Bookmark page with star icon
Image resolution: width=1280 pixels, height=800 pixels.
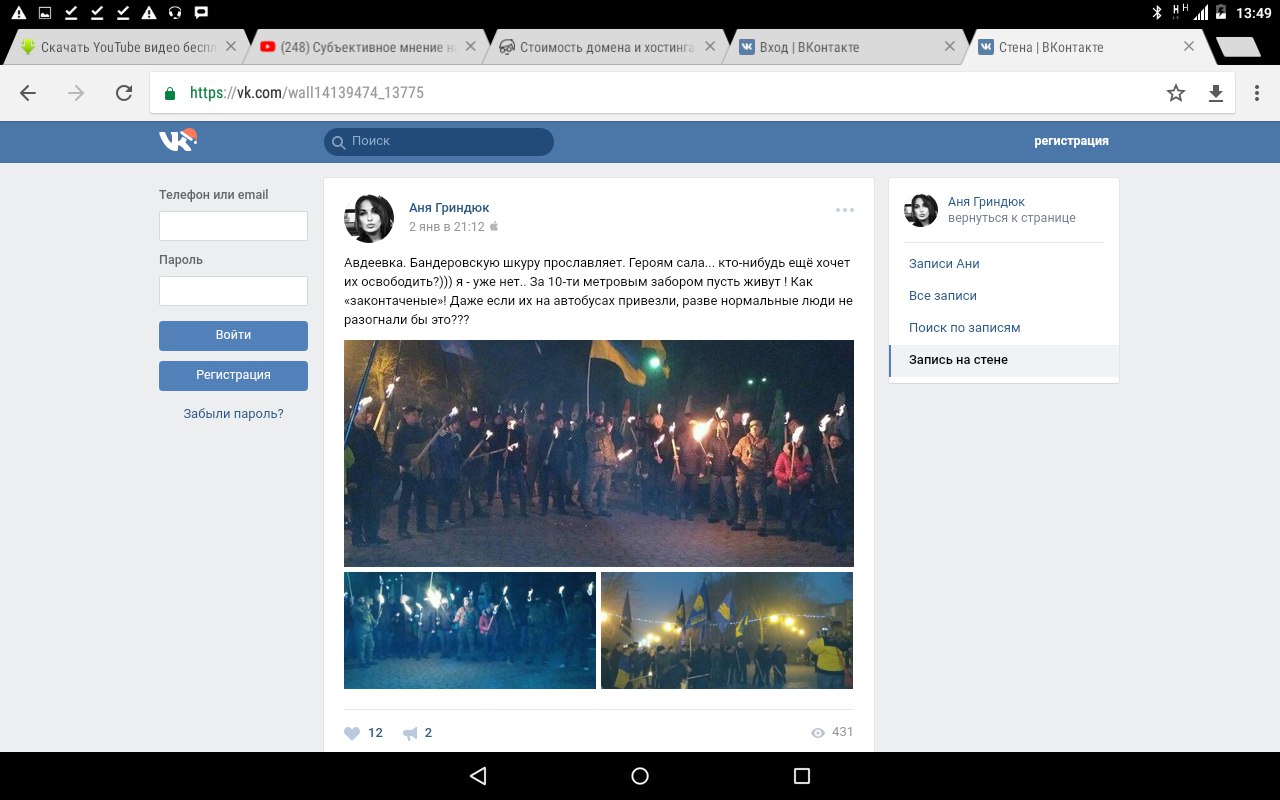coord(1176,93)
